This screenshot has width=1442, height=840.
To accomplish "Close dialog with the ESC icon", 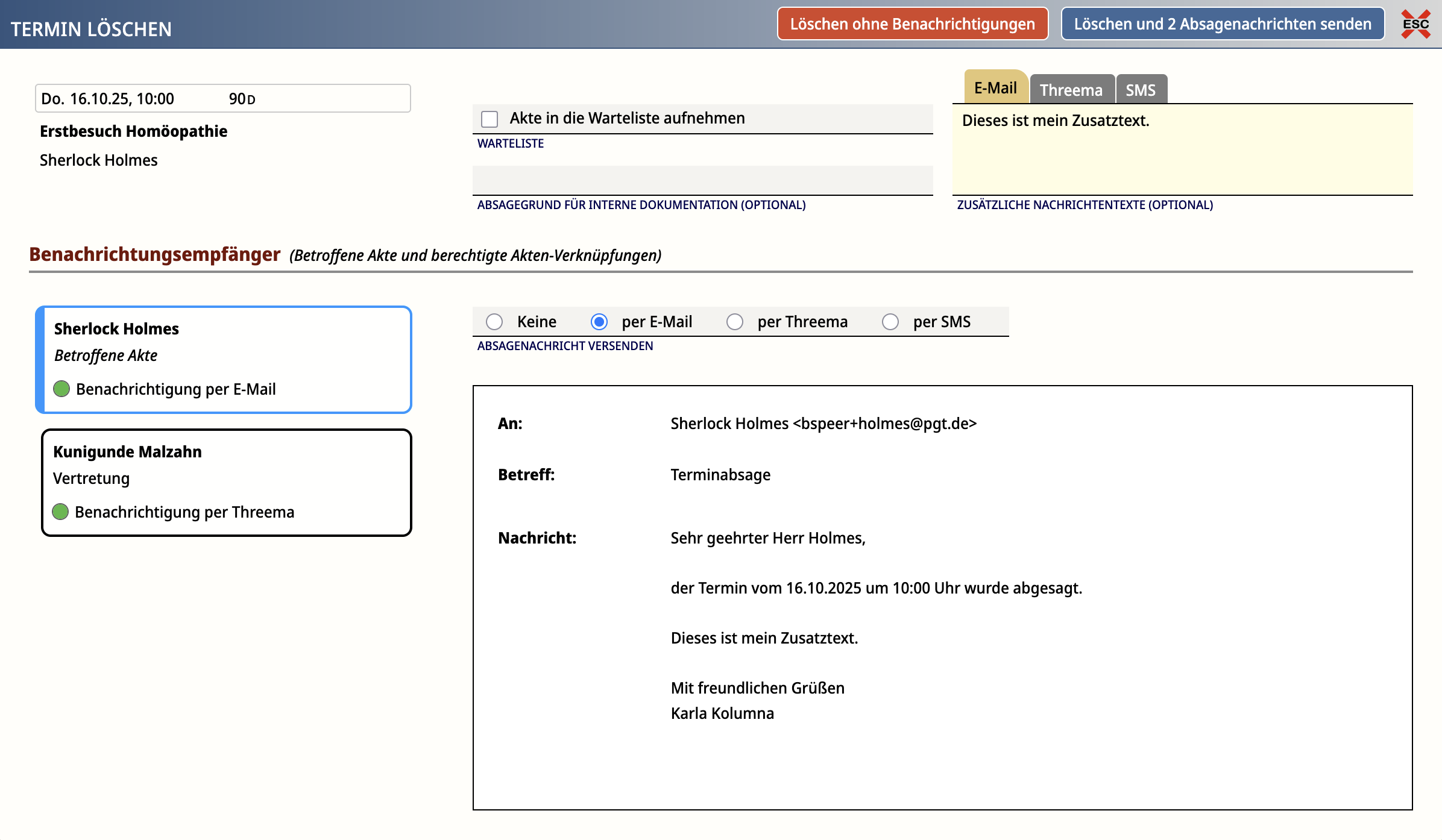I will point(1415,24).
